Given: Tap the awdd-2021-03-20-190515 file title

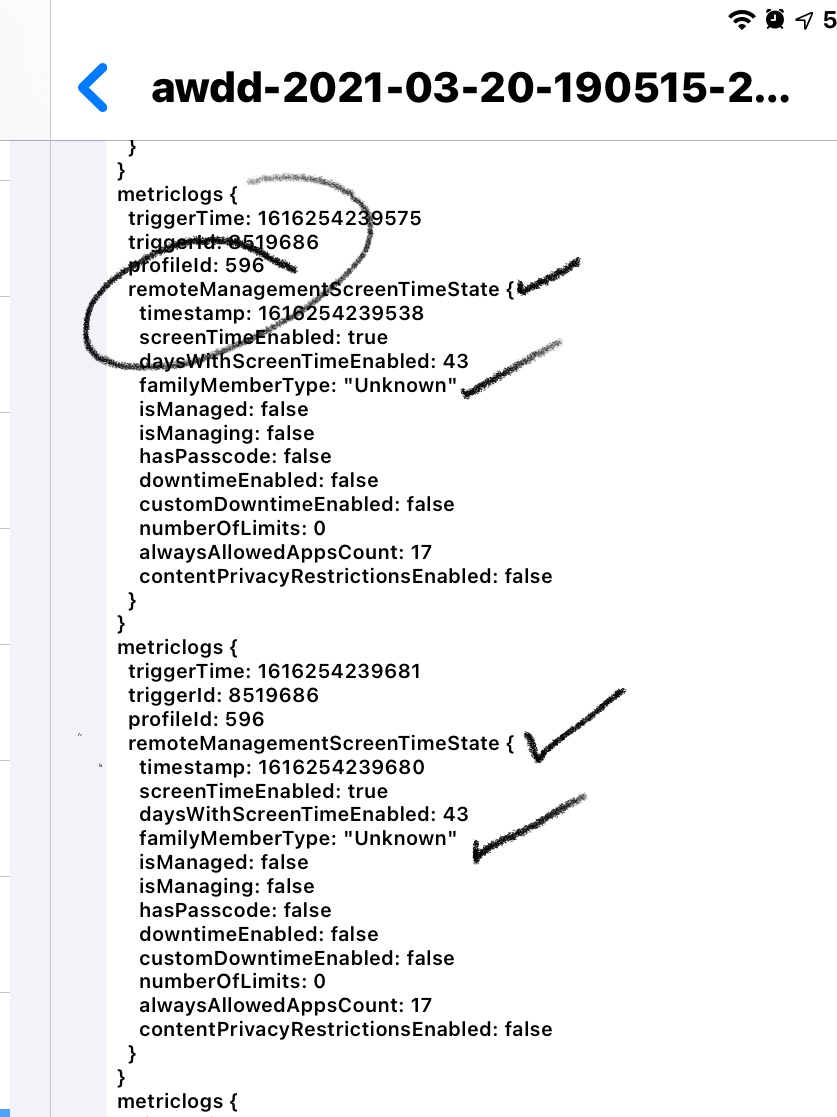Looking at the screenshot, I should (x=470, y=88).
